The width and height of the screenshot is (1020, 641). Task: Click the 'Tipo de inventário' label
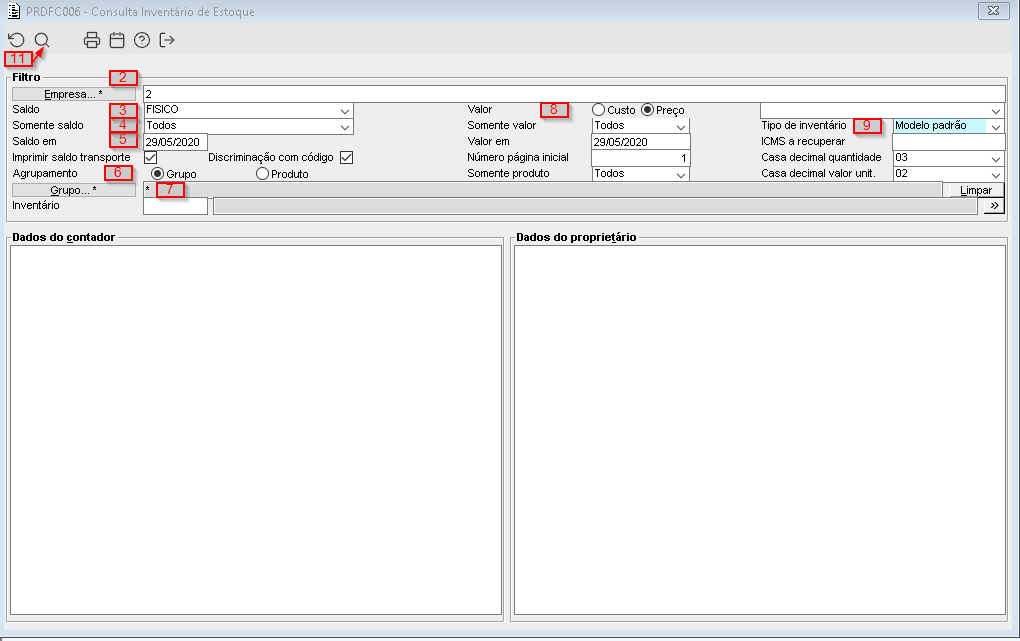click(804, 125)
